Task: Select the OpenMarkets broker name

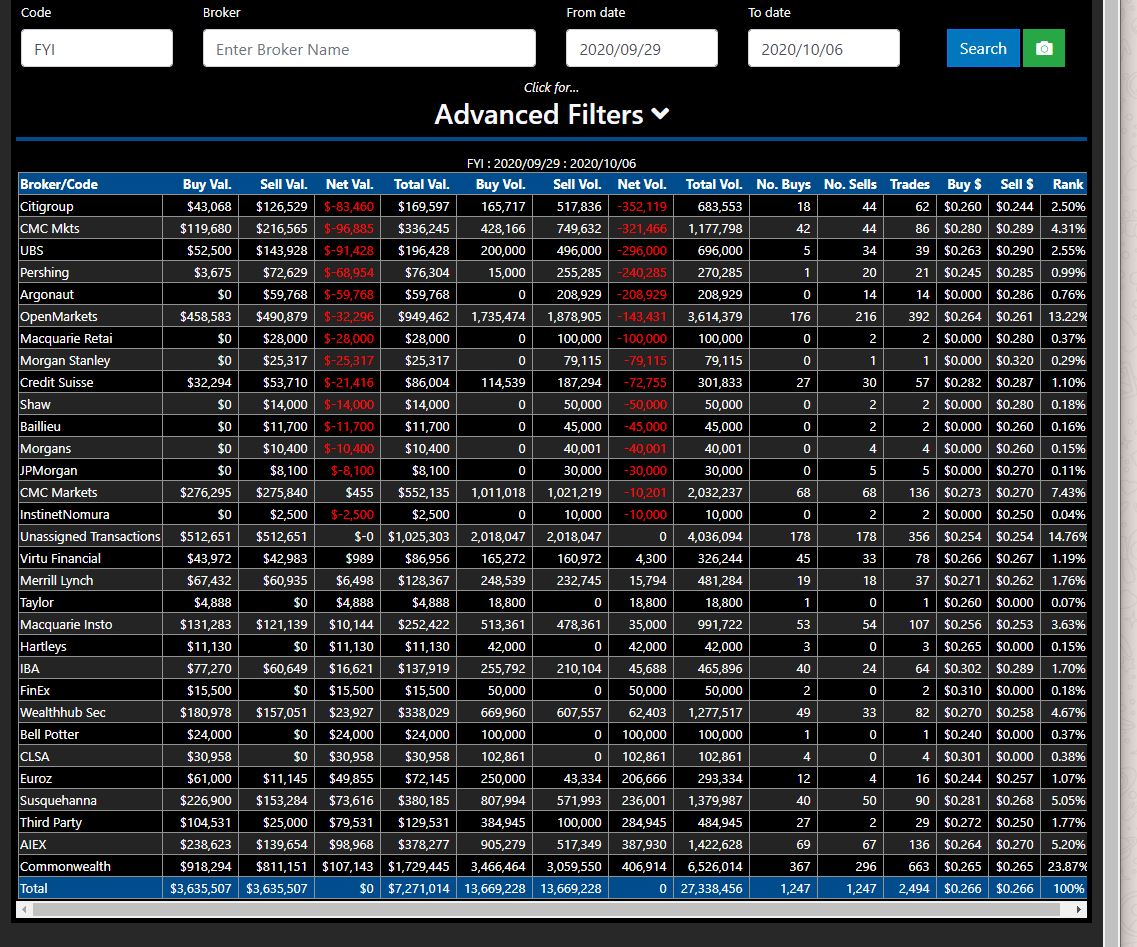Action: 58,316
